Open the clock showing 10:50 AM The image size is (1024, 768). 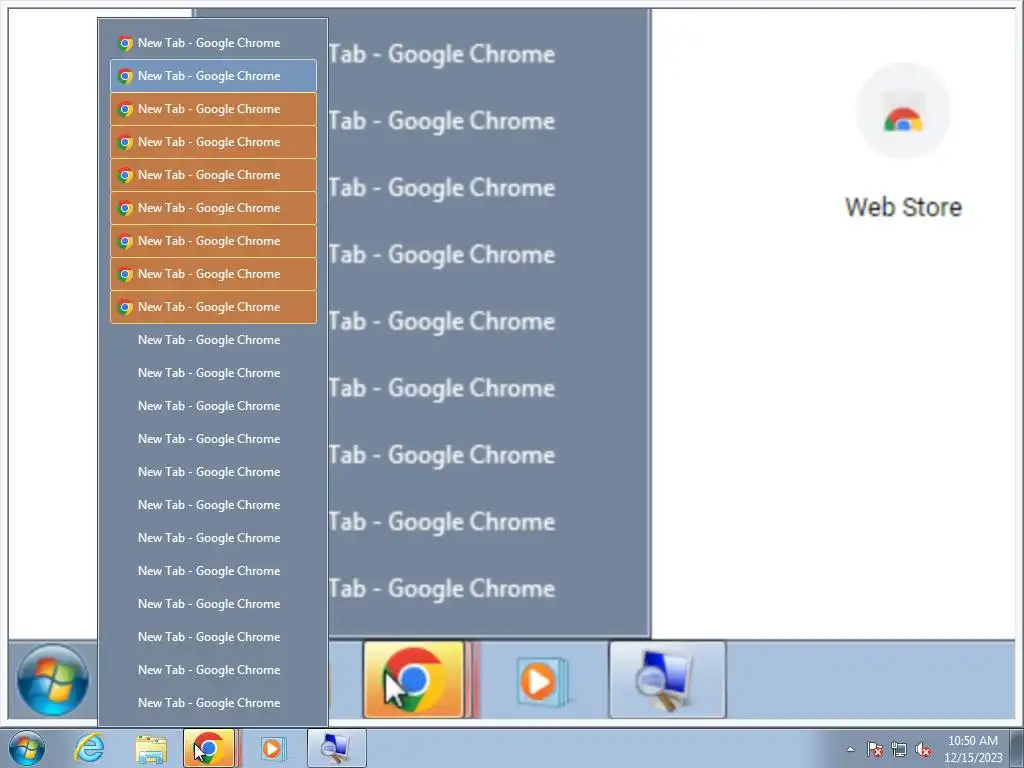(x=973, y=749)
